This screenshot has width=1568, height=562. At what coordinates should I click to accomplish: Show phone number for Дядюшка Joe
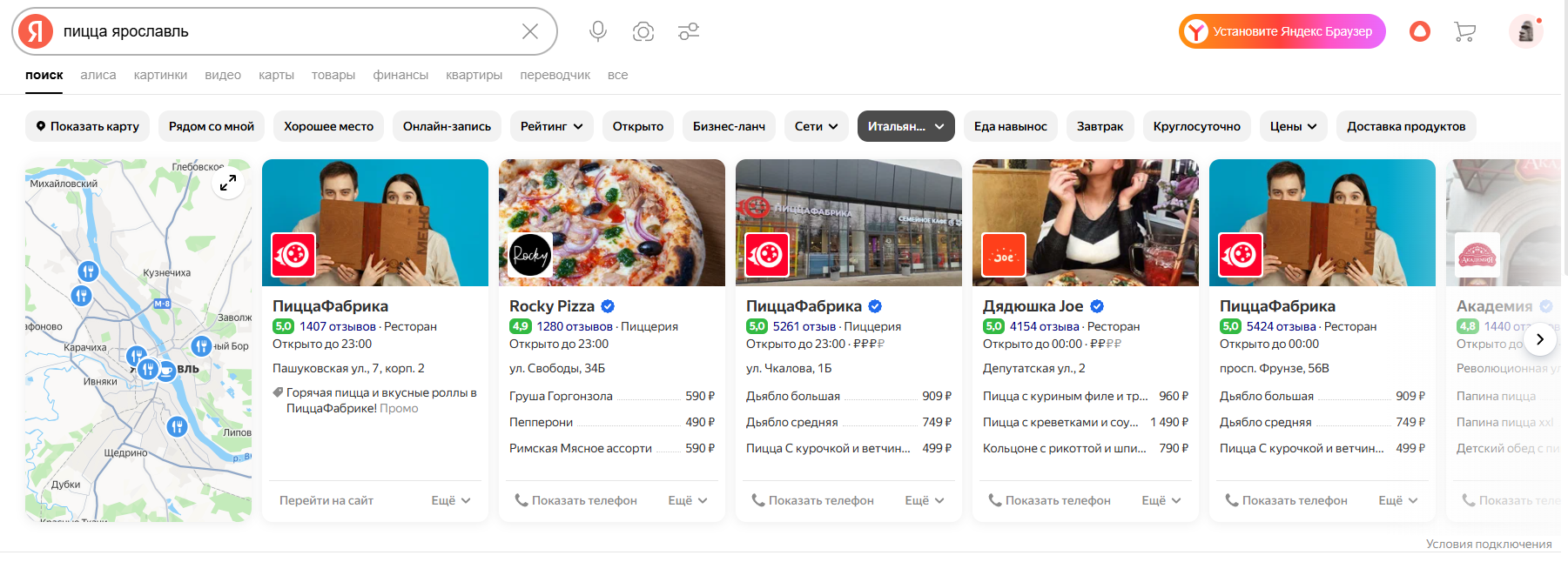point(1049,500)
